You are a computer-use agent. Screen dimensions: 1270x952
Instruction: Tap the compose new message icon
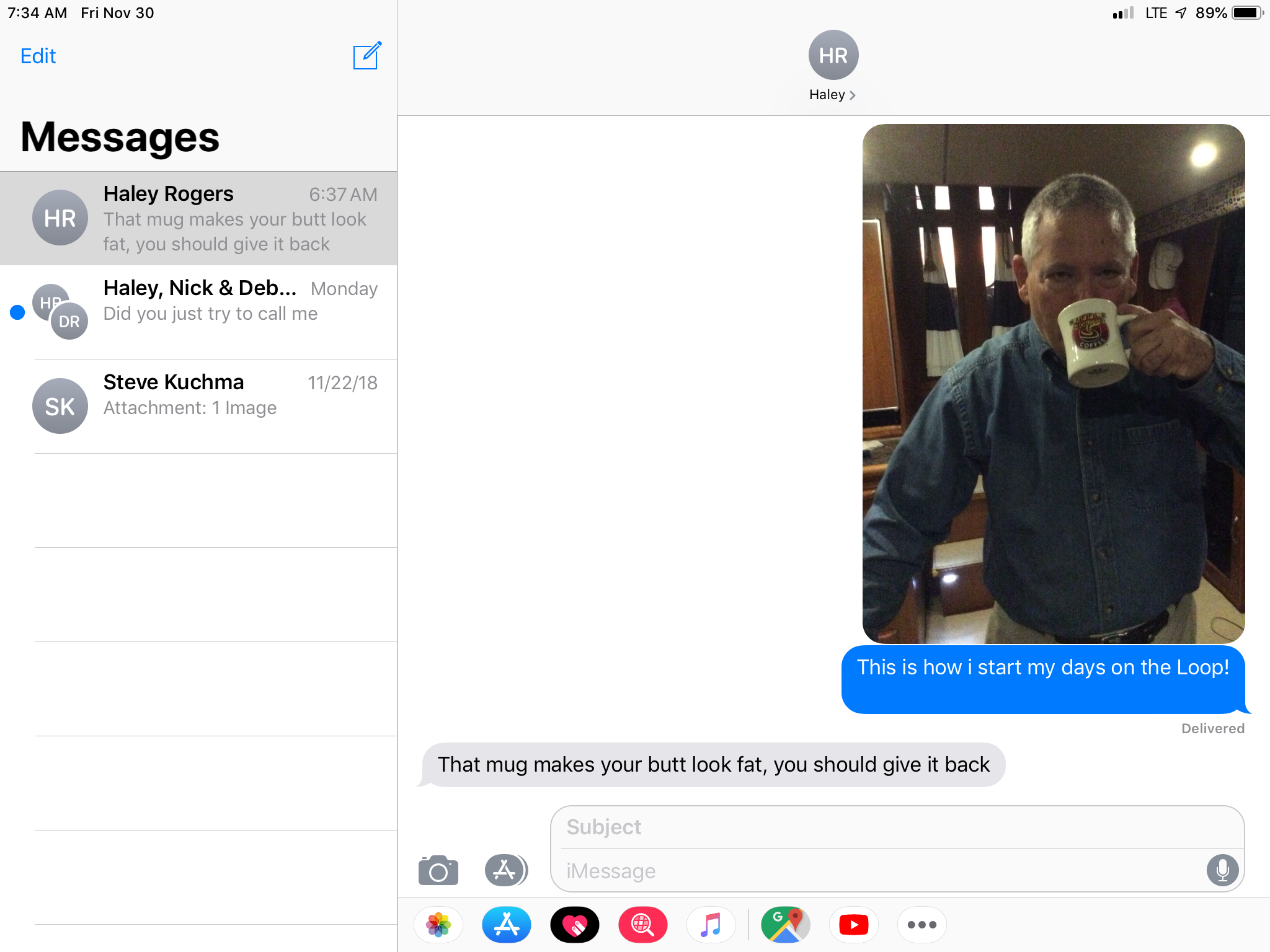[366, 56]
